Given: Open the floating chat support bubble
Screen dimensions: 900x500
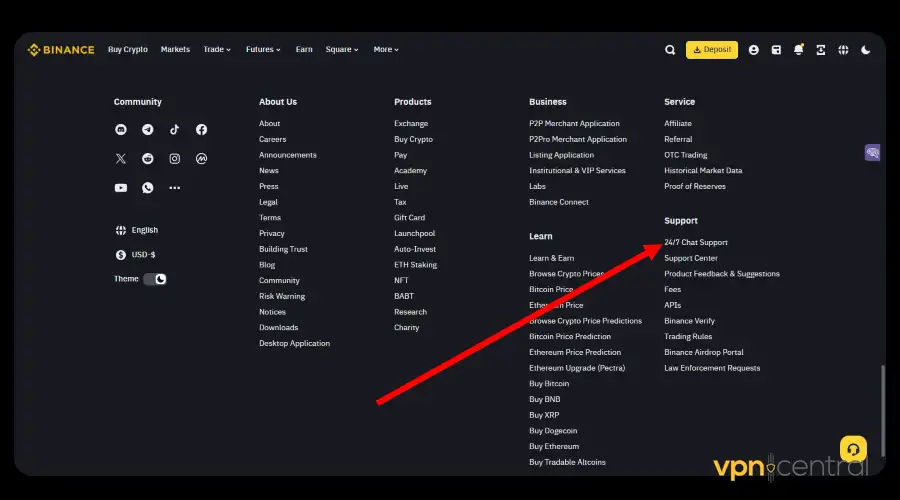Looking at the screenshot, I should click(x=853, y=447).
